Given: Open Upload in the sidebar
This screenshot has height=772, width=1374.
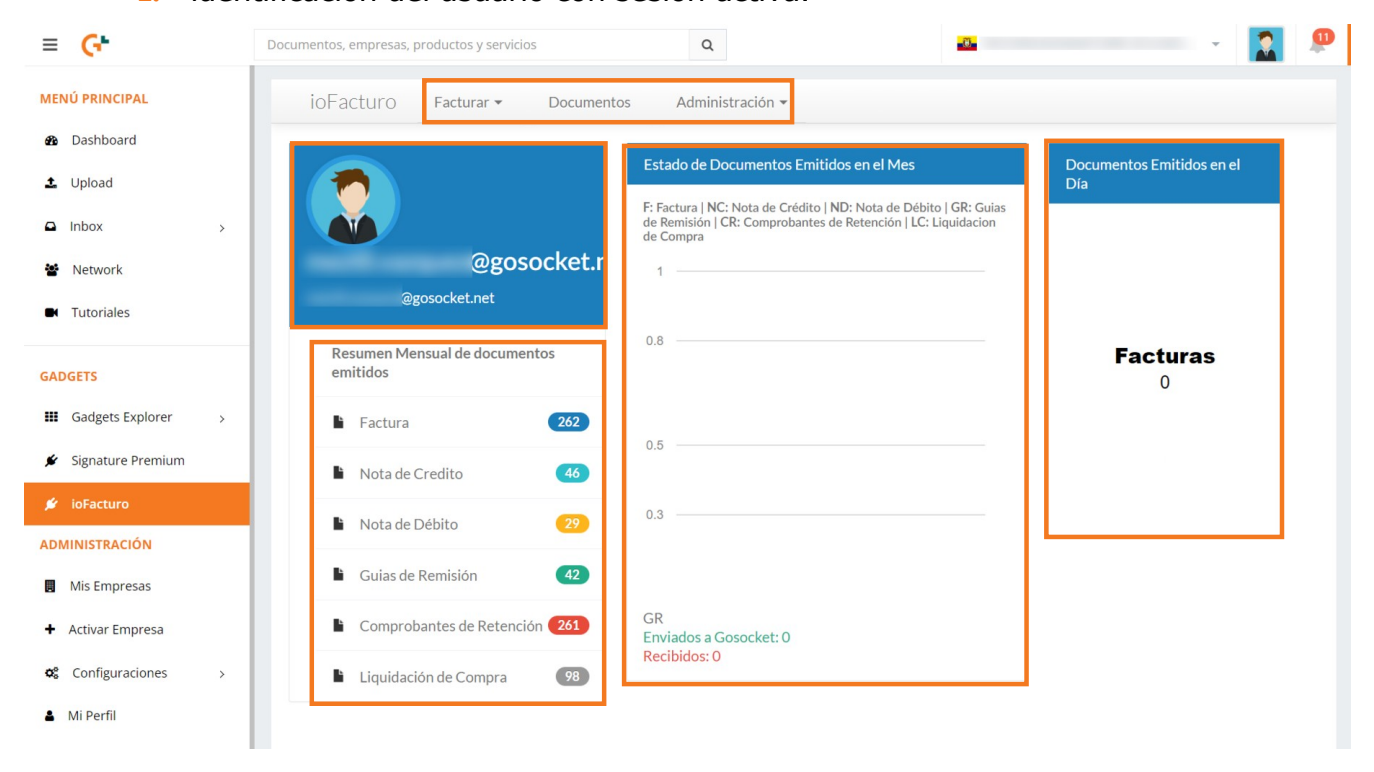Looking at the screenshot, I should click(91, 183).
